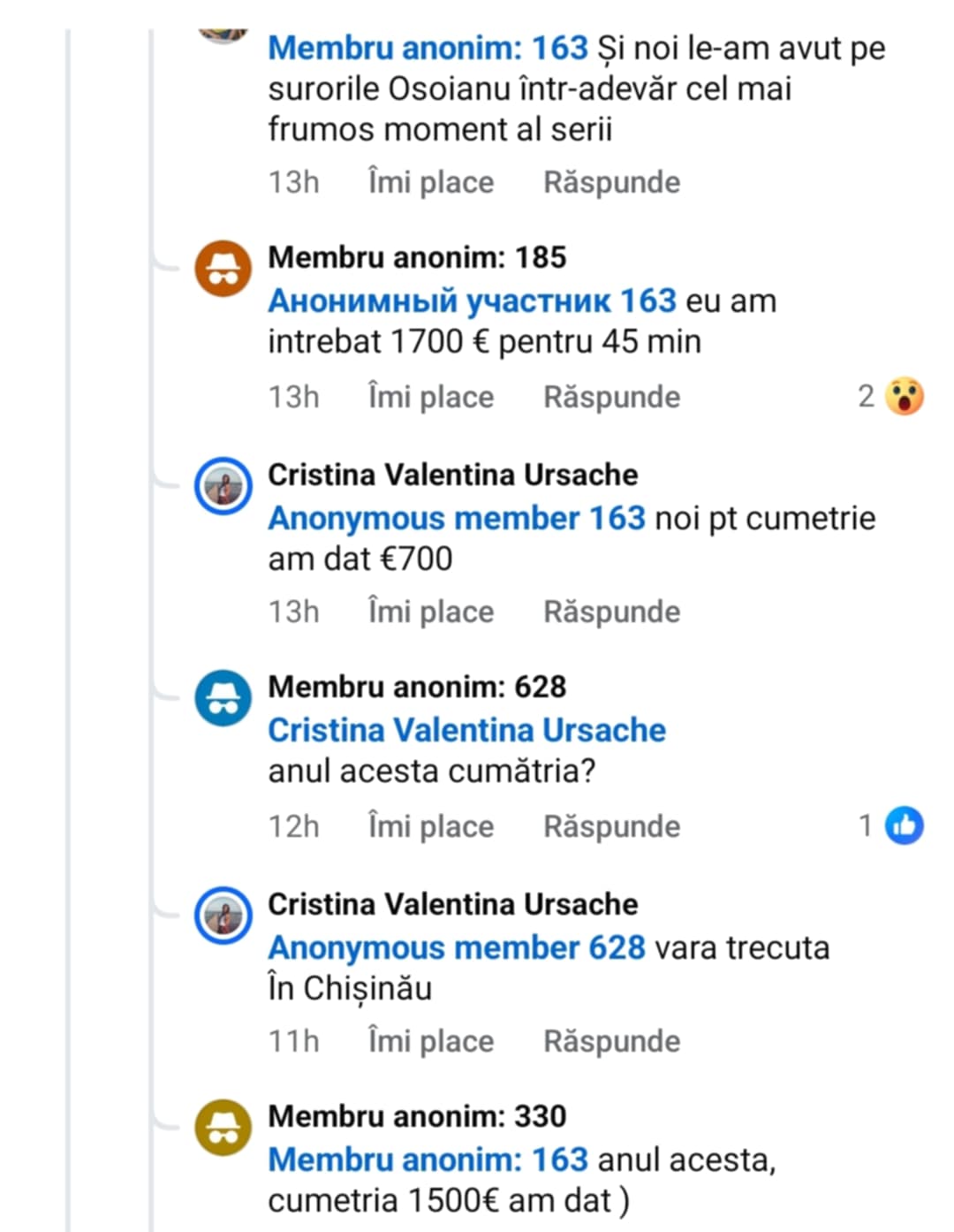The width and height of the screenshot is (954, 1232).
Task: Reply to the vara trecuta În Chișinău comment
Action: (x=611, y=1041)
